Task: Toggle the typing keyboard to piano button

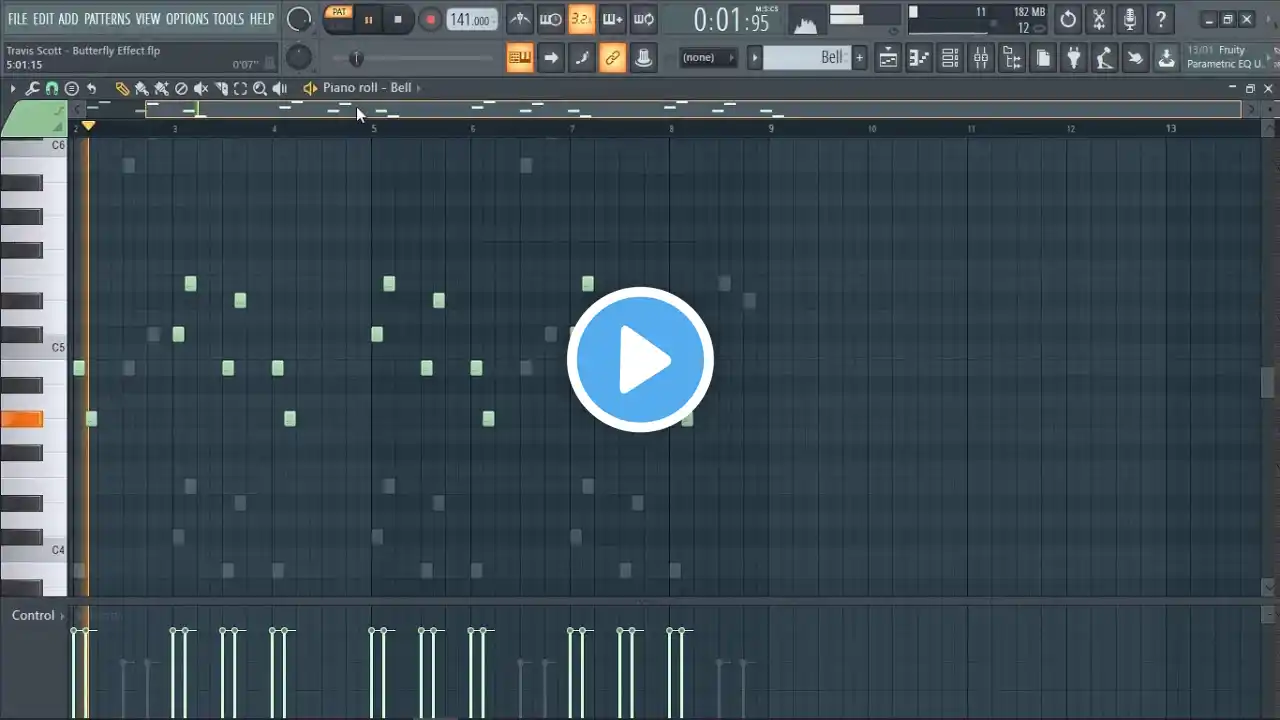Action: (520, 58)
